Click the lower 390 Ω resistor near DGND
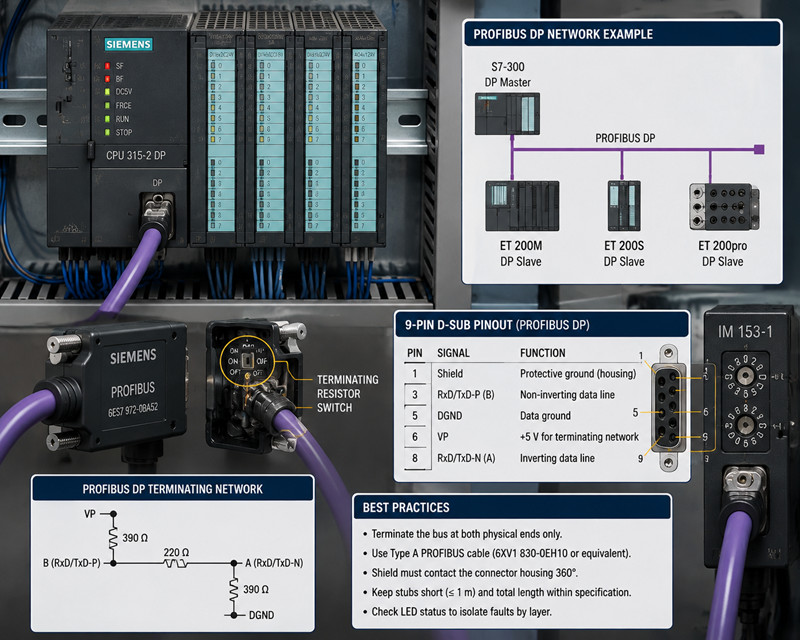The height and width of the screenshot is (640, 800). click(x=234, y=589)
